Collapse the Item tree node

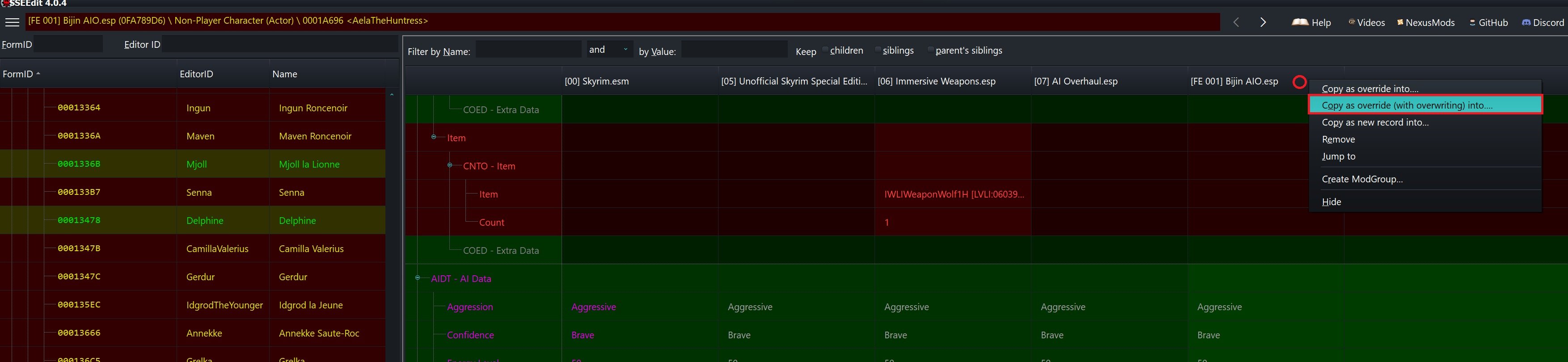tap(433, 138)
